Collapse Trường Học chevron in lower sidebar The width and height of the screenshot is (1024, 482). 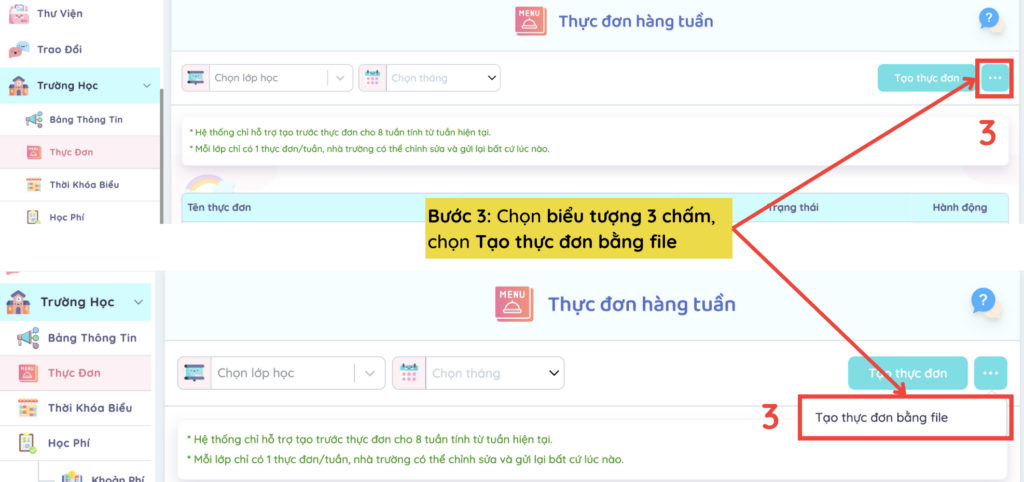click(x=138, y=302)
